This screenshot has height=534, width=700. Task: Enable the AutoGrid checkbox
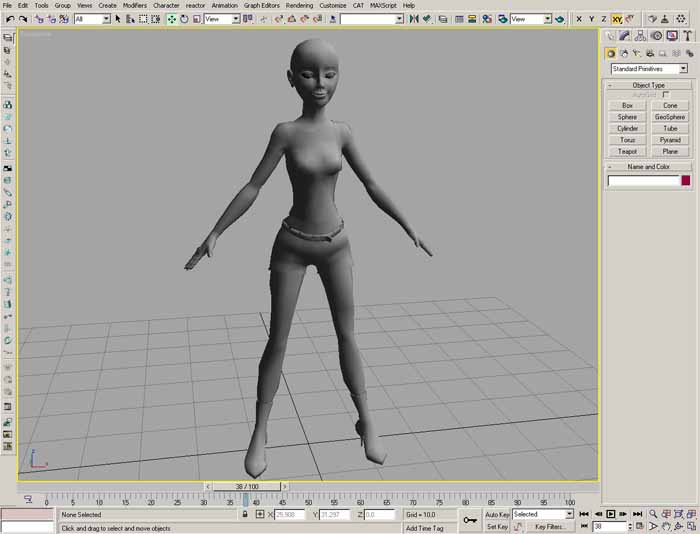coord(666,95)
